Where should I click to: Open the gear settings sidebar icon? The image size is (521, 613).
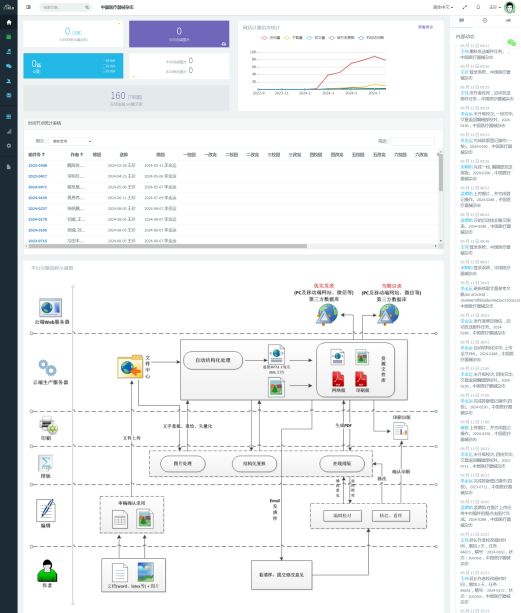click(x=9, y=146)
